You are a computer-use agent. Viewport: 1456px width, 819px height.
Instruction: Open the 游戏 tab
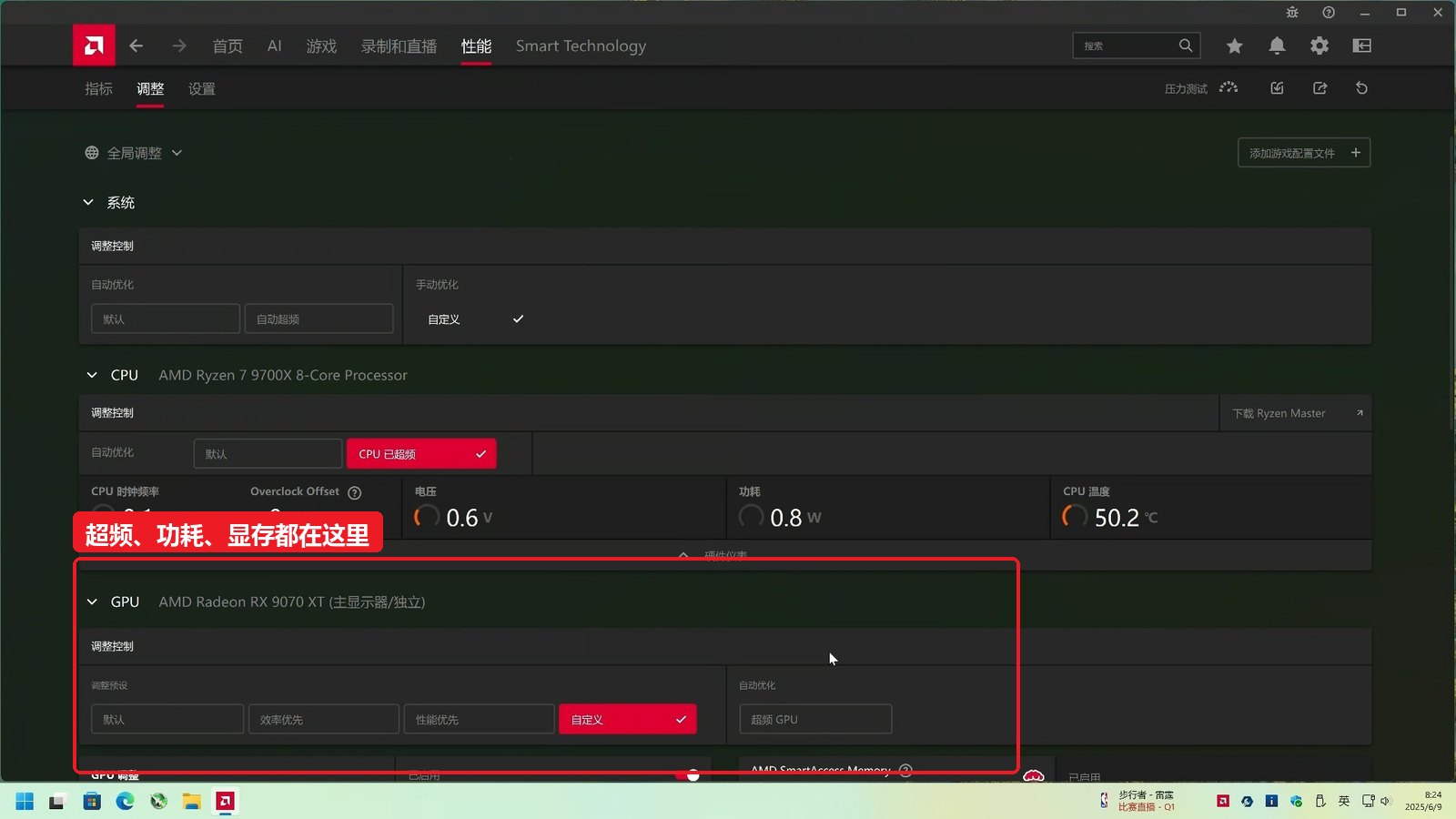(321, 46)
